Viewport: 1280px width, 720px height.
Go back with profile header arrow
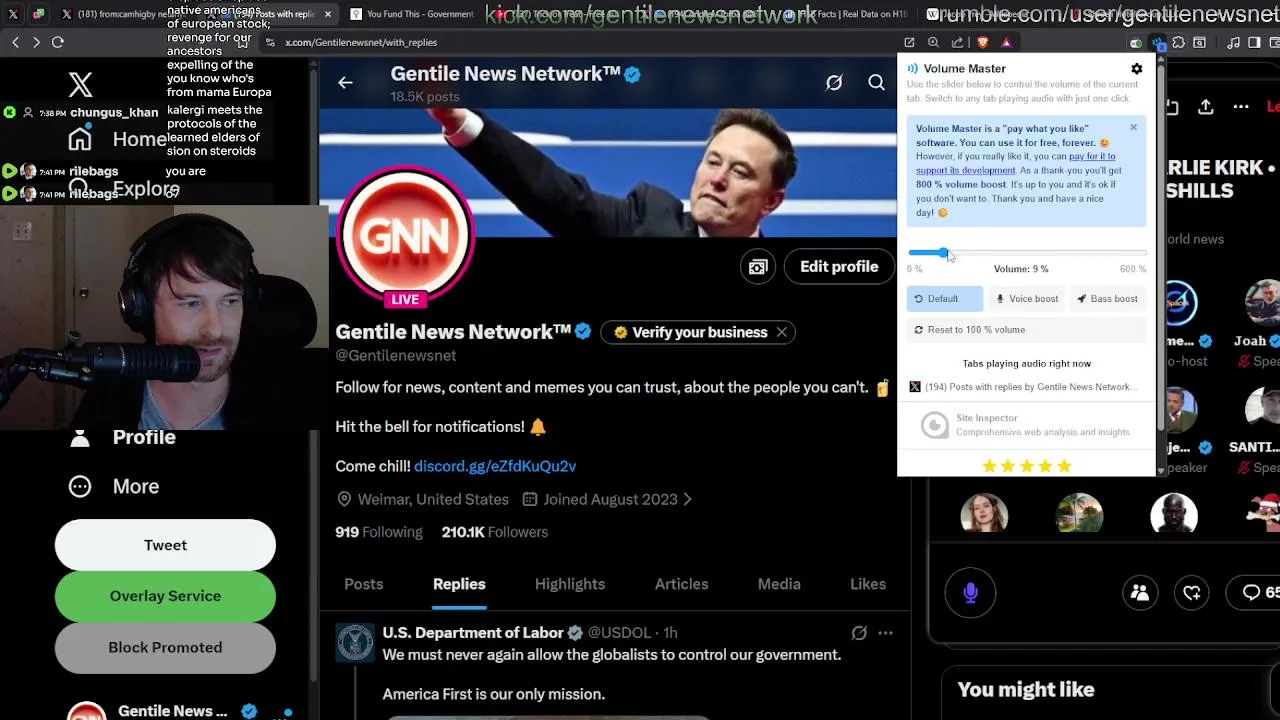coord(345,83)
